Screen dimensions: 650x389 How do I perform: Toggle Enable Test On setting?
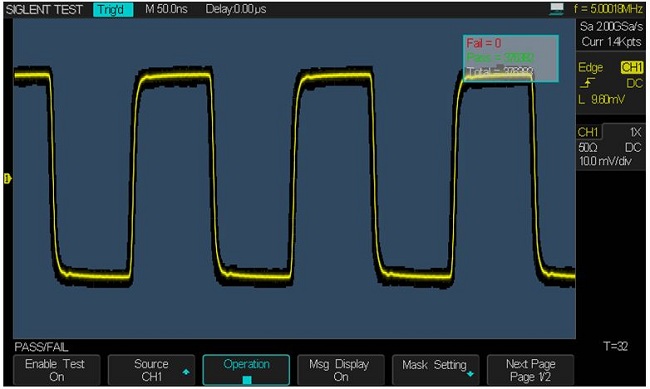tap(57, 370)
